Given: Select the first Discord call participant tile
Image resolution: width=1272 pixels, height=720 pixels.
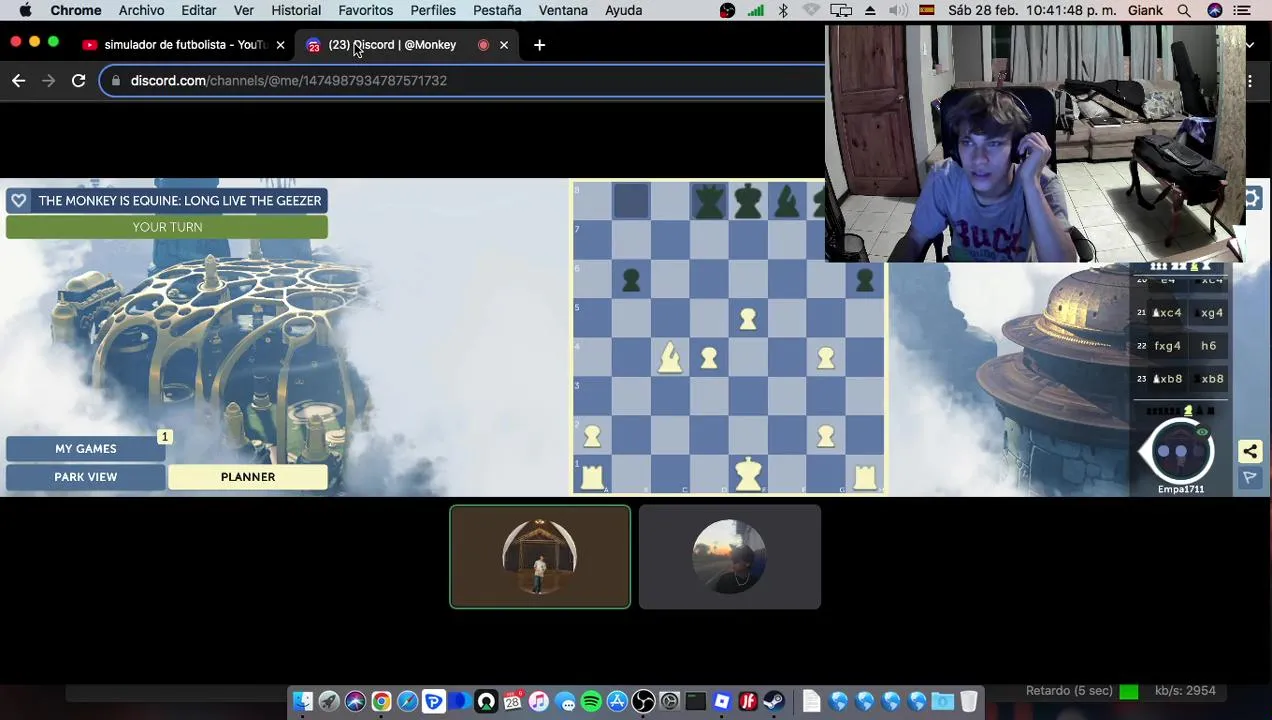Looking at the screenshot, I should point(540,558).
